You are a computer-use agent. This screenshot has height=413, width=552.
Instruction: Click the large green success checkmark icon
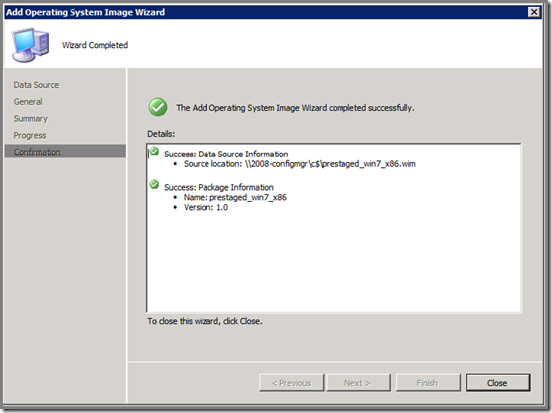(158, 107)
